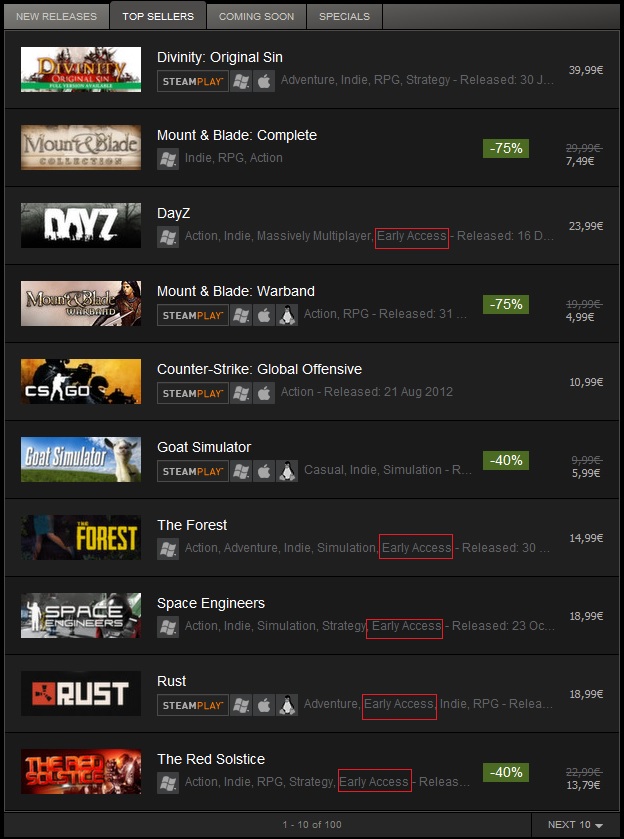The image size is (624, 839).
Task: Click the -75% discount badge on Mount & Blade: Complete
Action: tap(506, 148)
